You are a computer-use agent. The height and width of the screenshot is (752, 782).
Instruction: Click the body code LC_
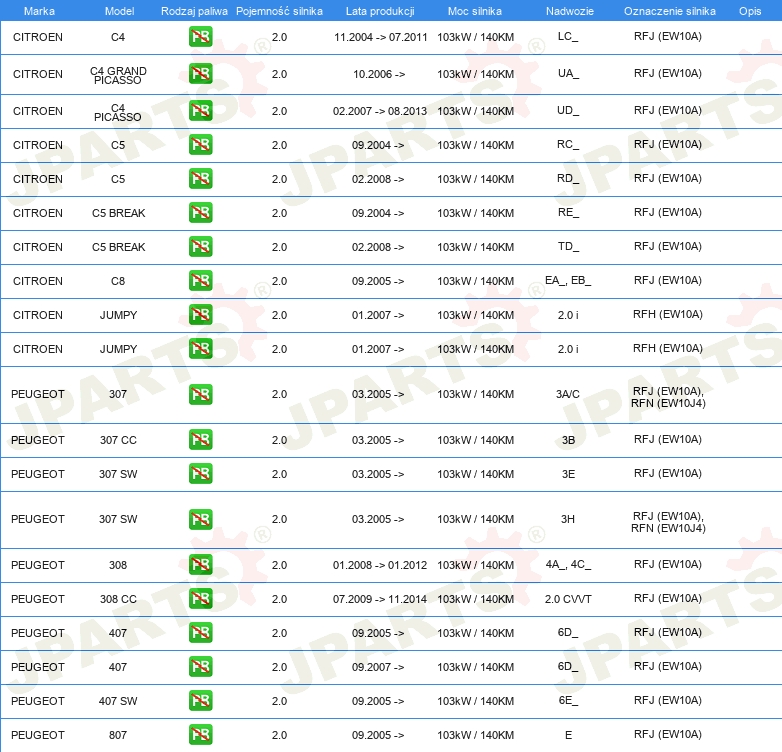coord(568,36)
